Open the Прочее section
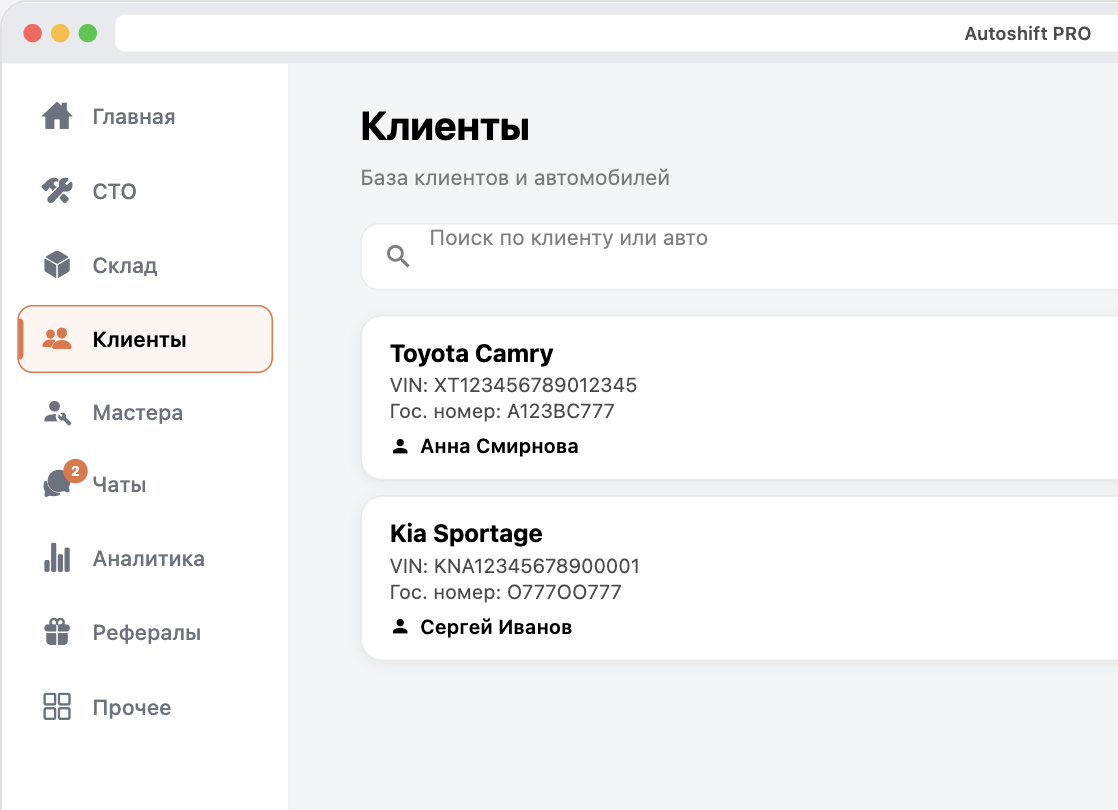 [x=145, y=707]
